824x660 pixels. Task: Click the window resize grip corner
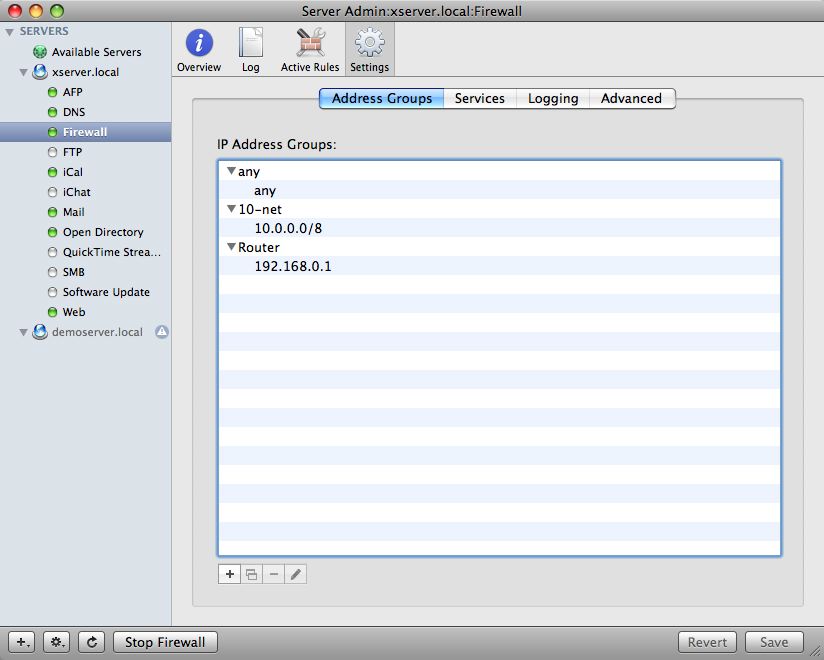tap(816, 652)
